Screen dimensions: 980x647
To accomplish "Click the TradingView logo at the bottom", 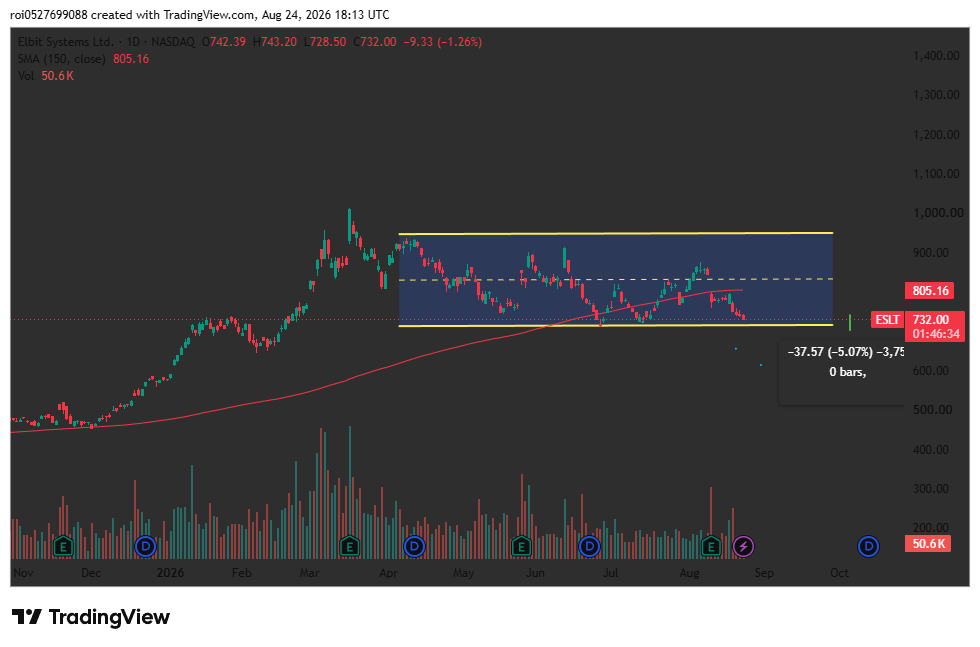I will point(91,617).
